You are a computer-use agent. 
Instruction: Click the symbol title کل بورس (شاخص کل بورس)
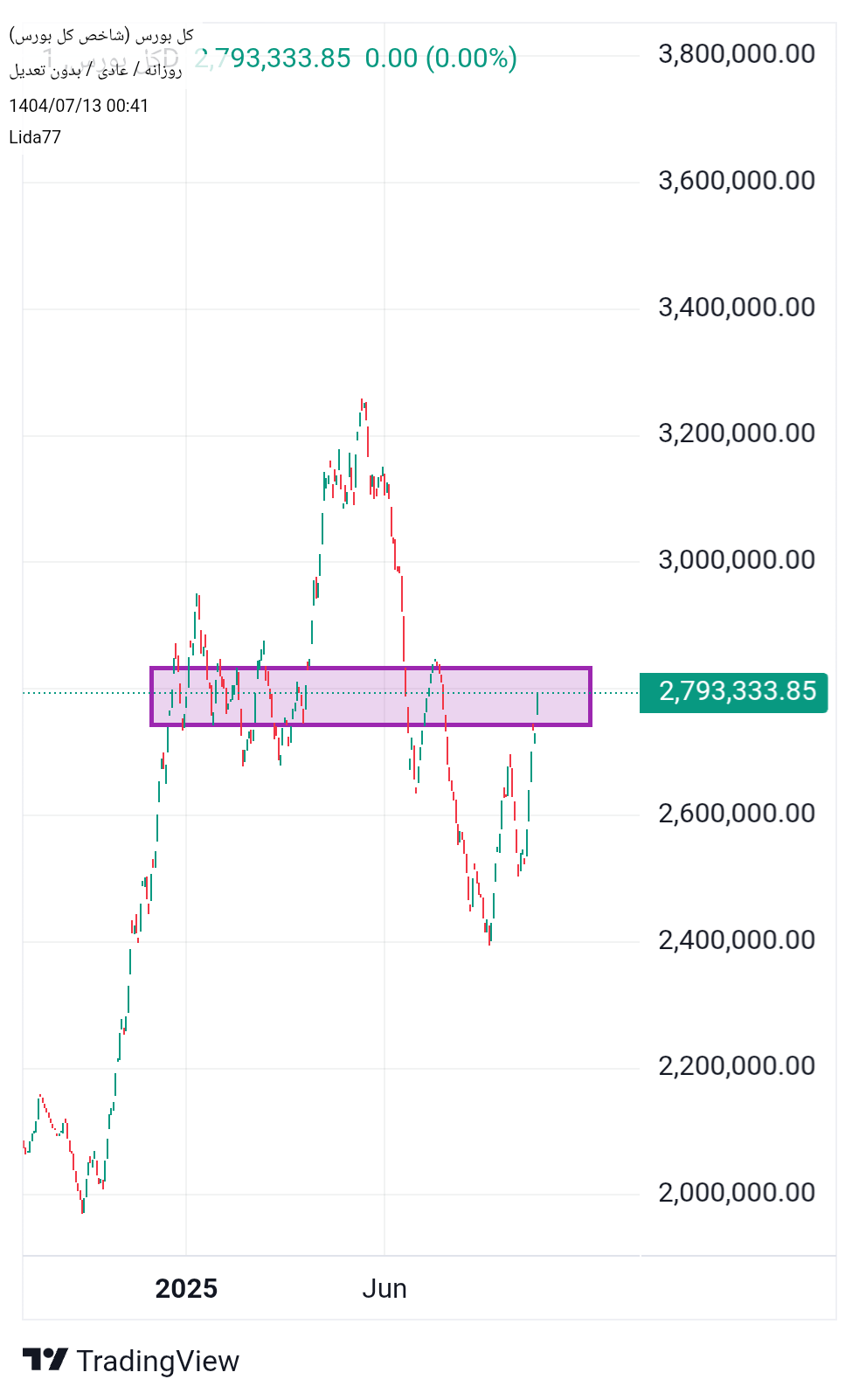101,36
